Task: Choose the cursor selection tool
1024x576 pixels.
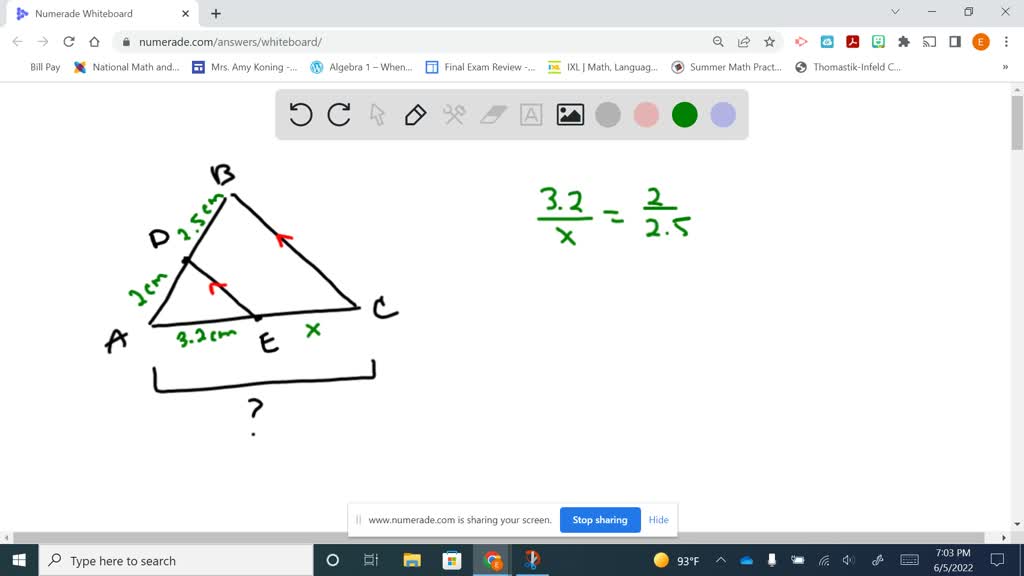Action: click(376, 114)
